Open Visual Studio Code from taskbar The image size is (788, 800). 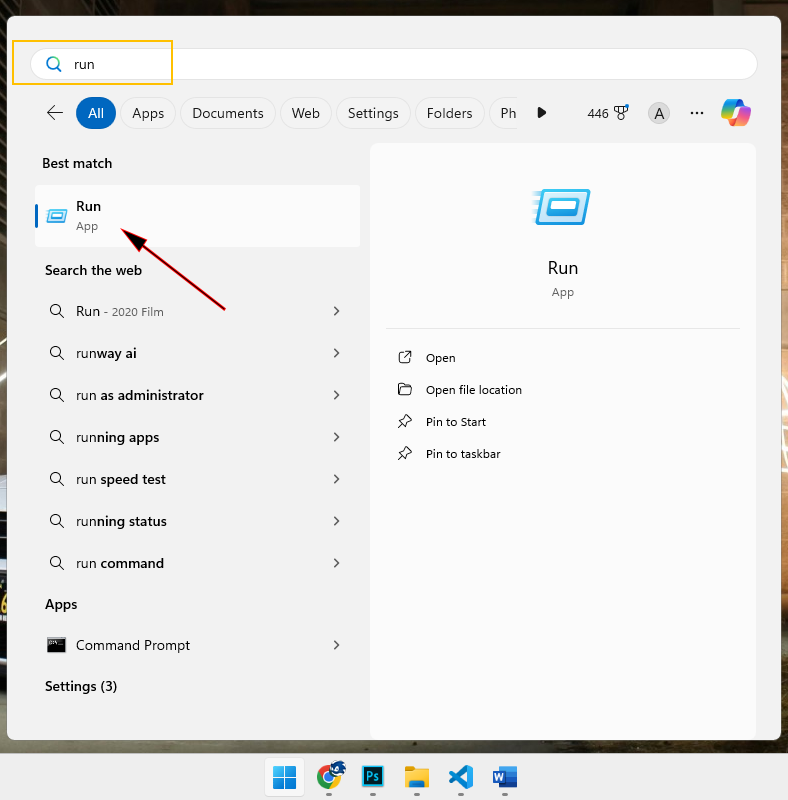tap(460, 776)
